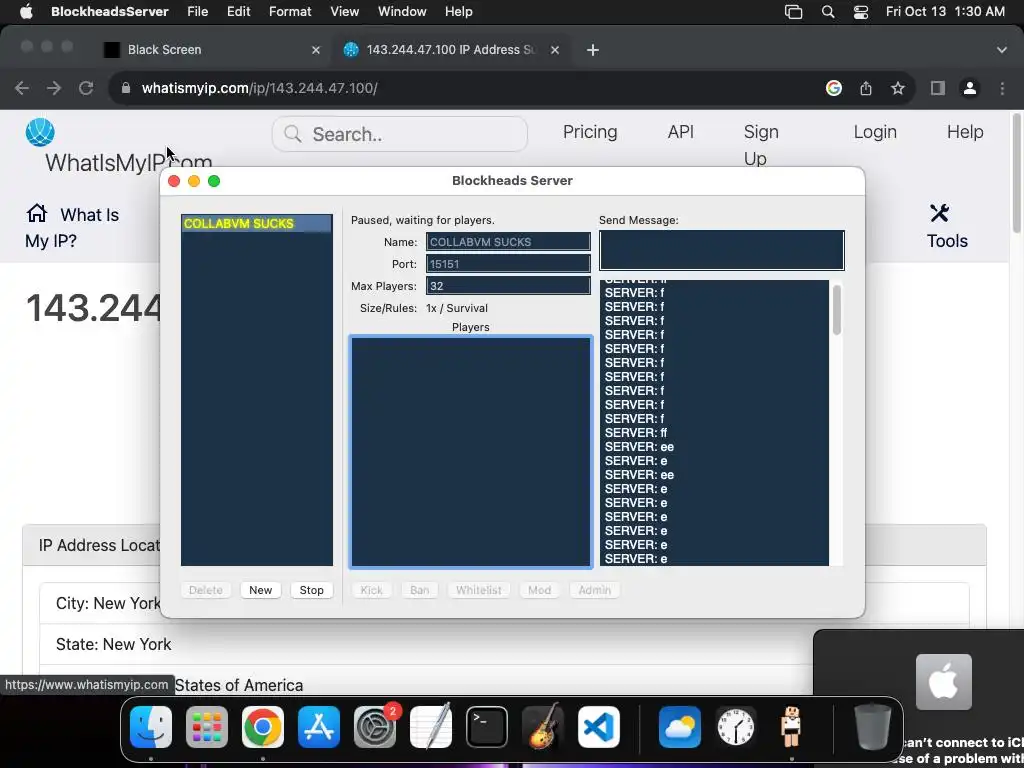Click the "State: New York" row
This screenshot has height=768, width=1024.
(x=504, y=645)
